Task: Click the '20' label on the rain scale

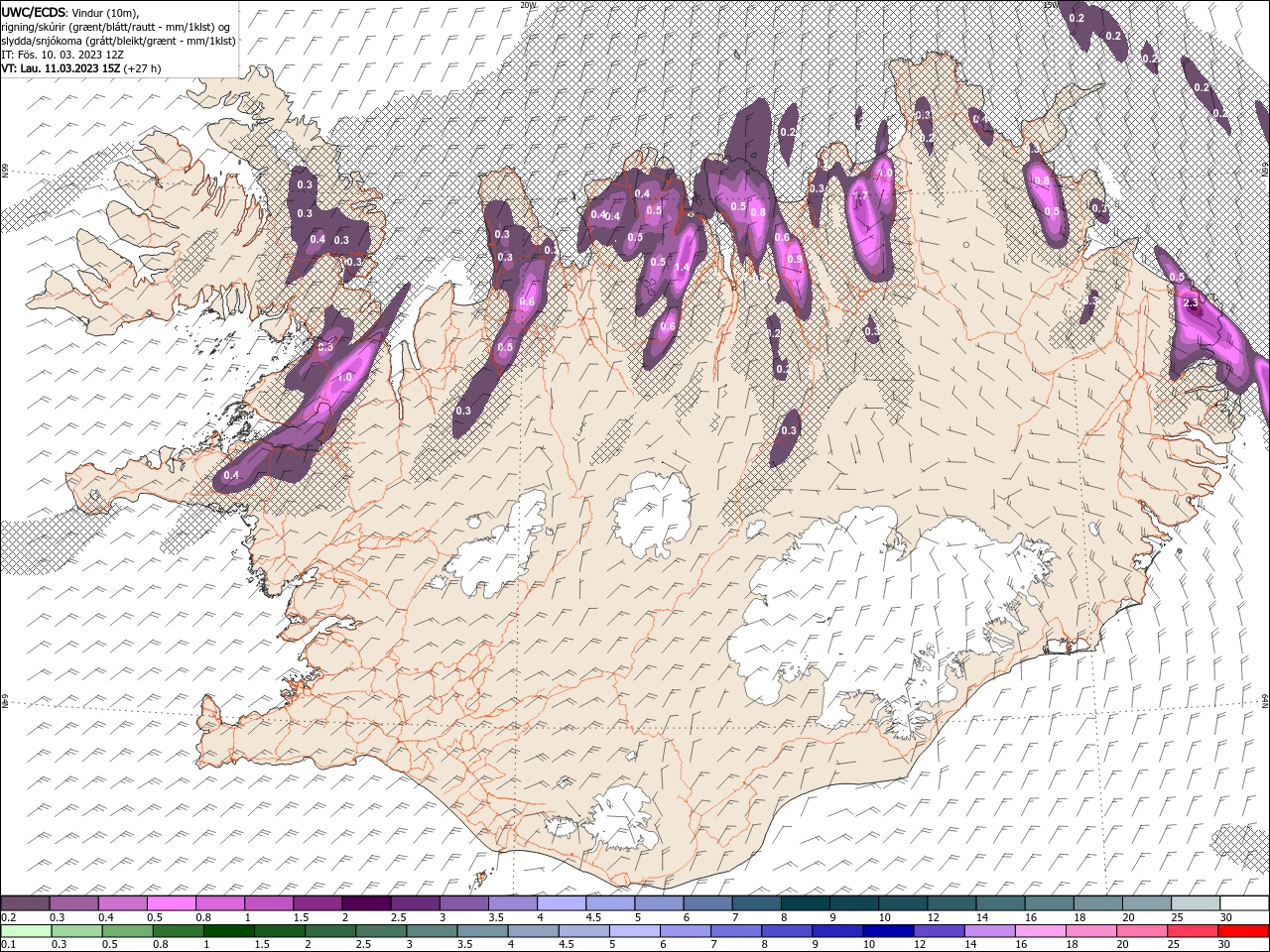Action: pos(1122,944)
